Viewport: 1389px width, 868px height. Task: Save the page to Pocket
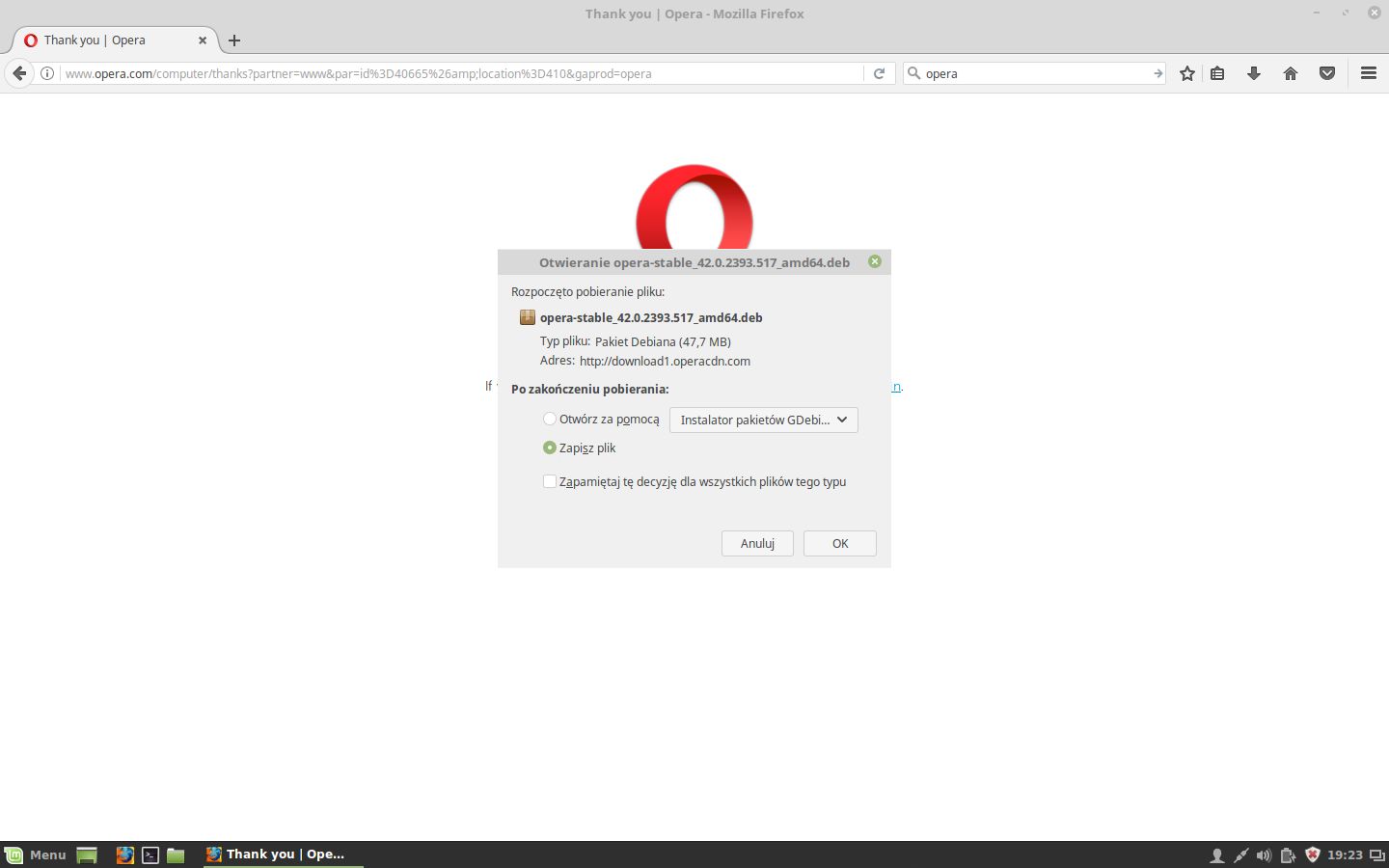tap(1327, 73)
